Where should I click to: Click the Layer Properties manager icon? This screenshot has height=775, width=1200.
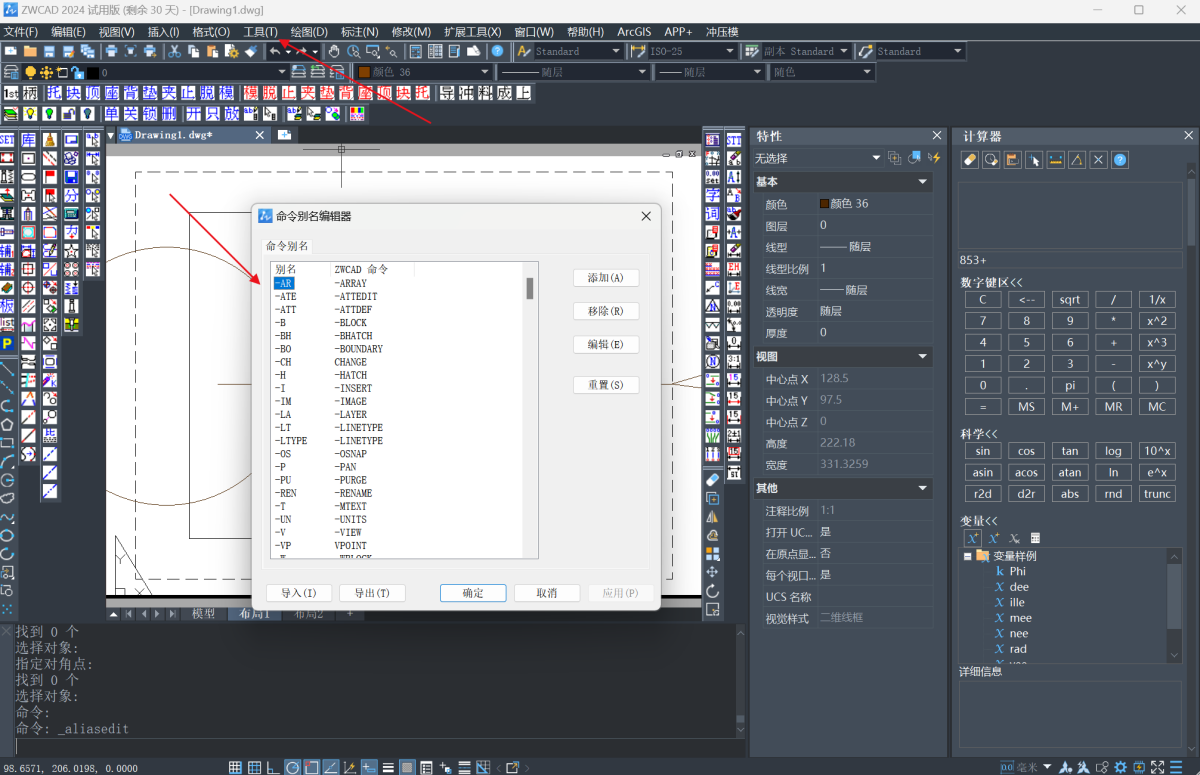coord(10,72)
